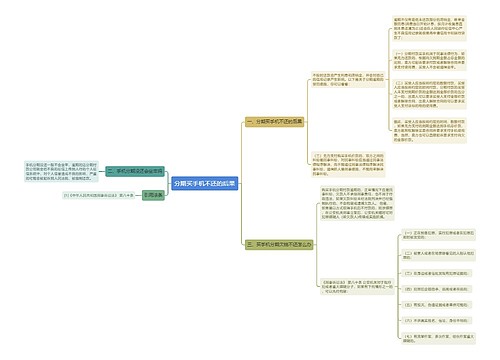Select the node 《刑事诉讼法》第八十条 公安机关

[357, 287]
